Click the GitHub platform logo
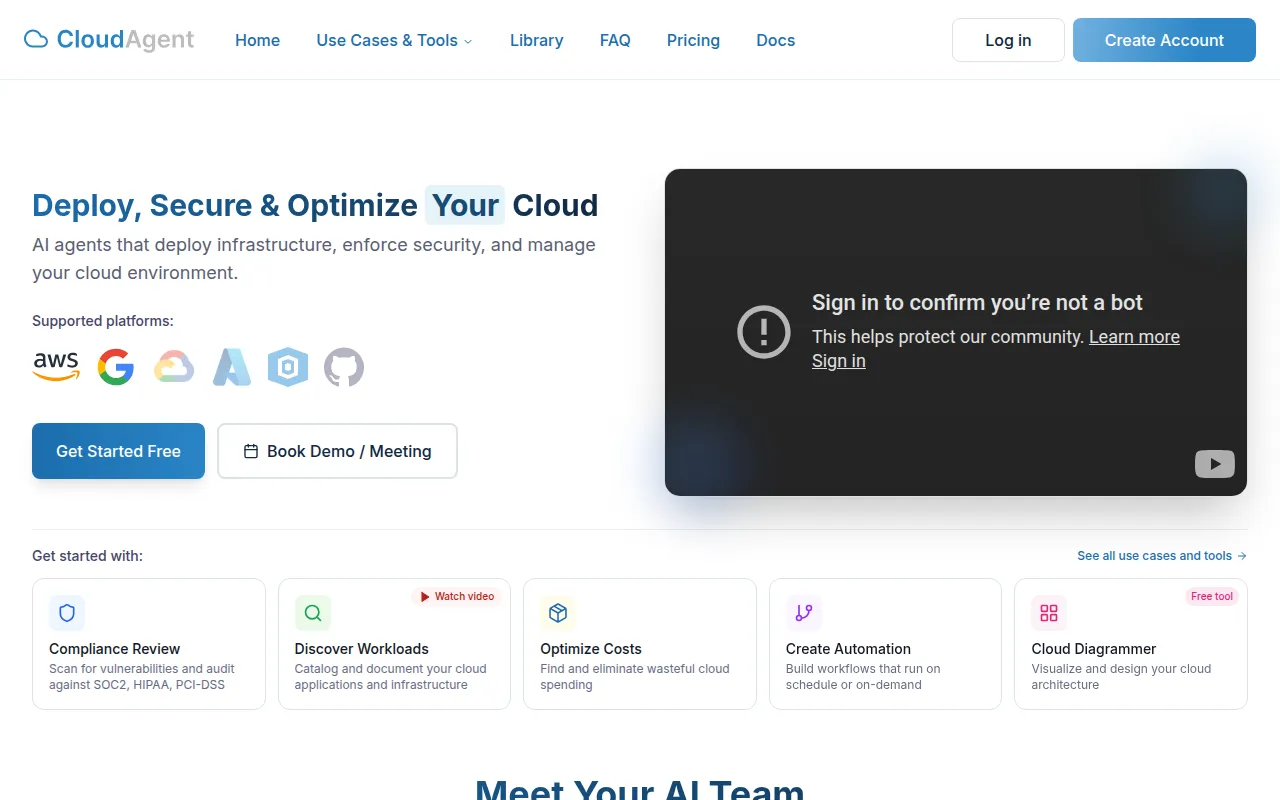 [344, 367]
